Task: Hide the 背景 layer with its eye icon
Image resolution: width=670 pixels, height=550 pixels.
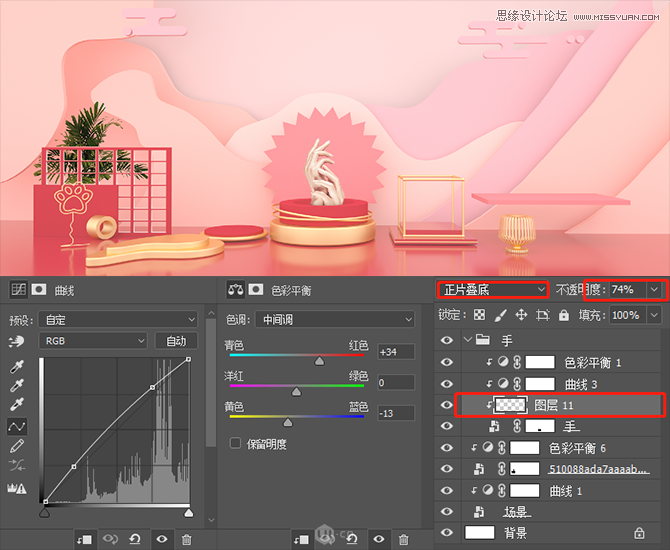Action: tap(447, 533)
